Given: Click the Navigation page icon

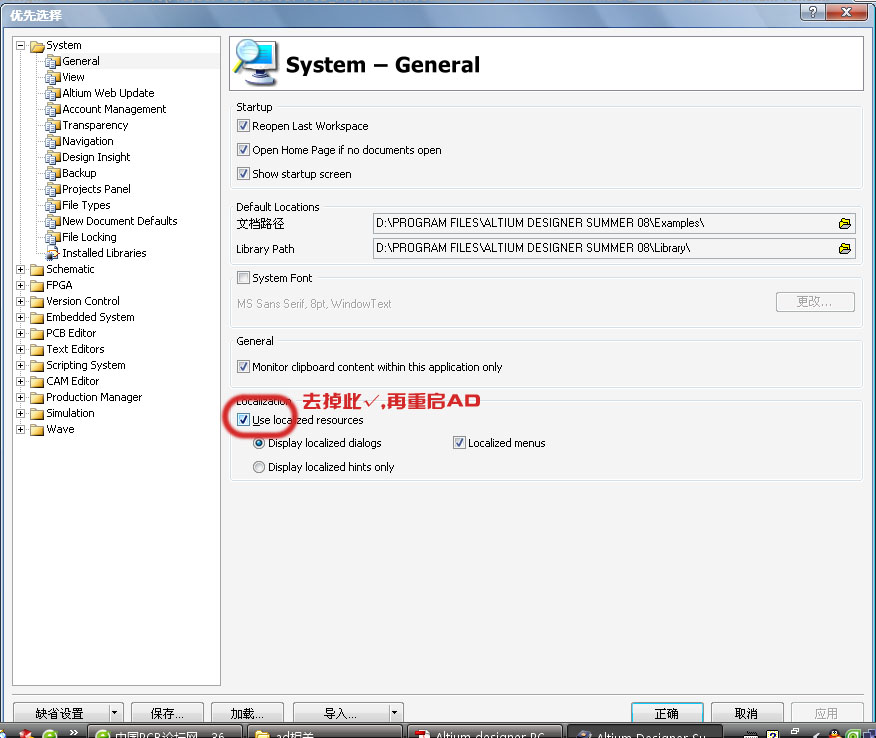Looking at the screenshot, I should pyautogui.click(x=53, y=141).
